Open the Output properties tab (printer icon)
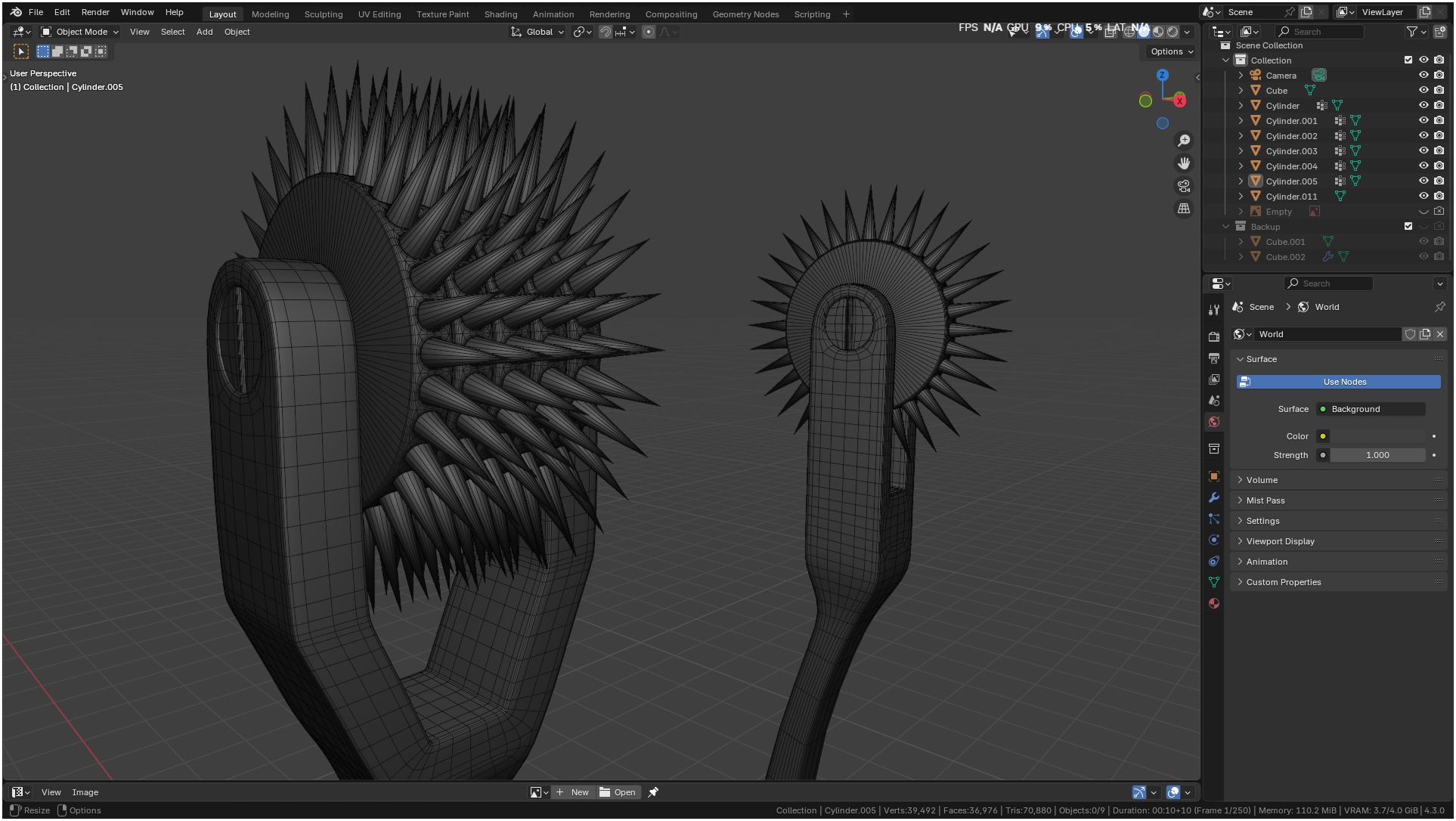1456x821 pixels. point(1214,358)
